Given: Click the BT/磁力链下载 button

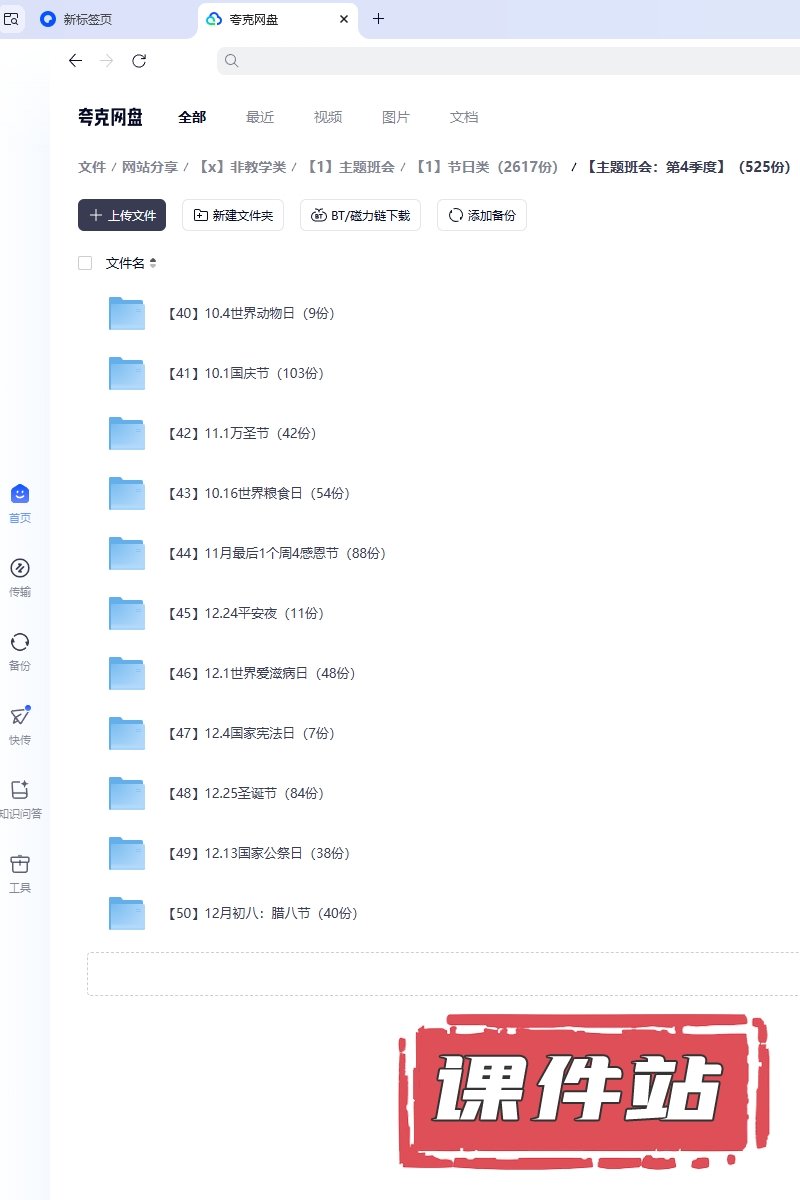Looking at the screenshot, I should 360,215.
